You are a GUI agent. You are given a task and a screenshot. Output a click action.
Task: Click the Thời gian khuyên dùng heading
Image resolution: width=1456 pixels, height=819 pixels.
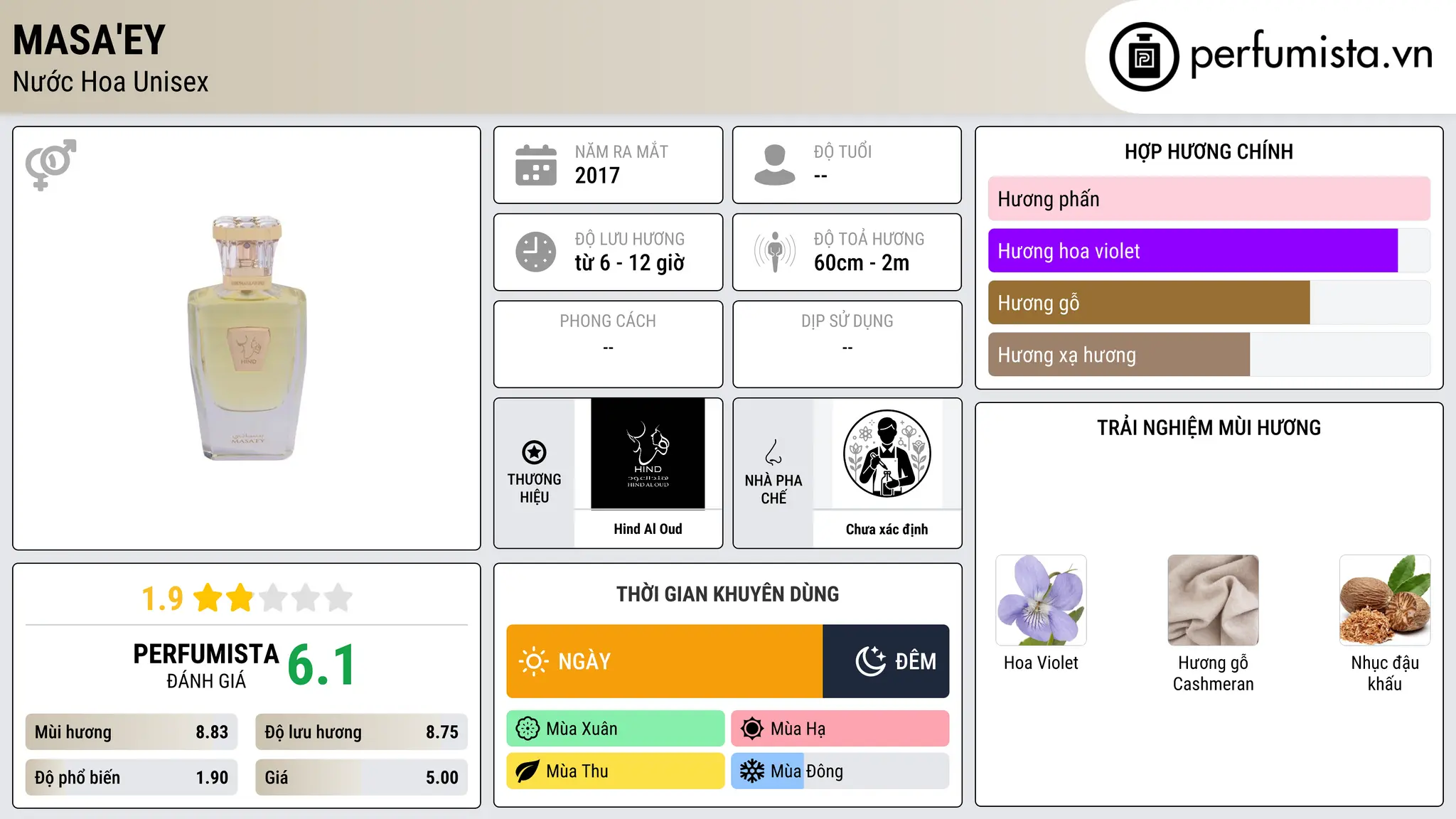pyautogui.click(x=727, y=594)
